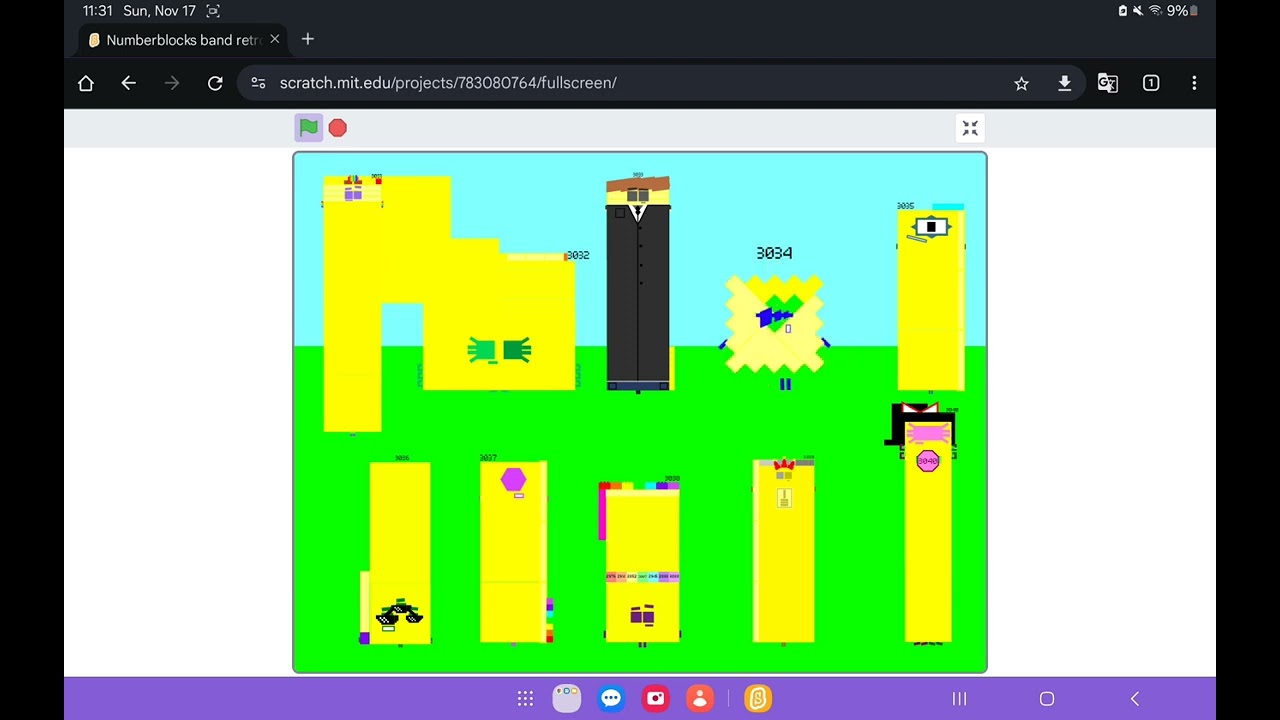This screenshot has width=1280, height=720.
Task: Open the app drawer grid icon
Action: [525, 699]
